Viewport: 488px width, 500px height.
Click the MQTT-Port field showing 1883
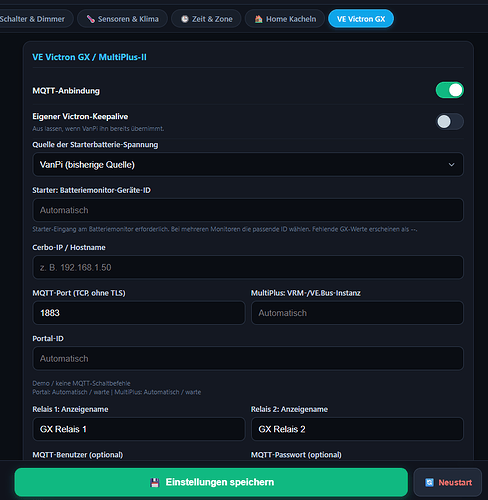[139, 313]
